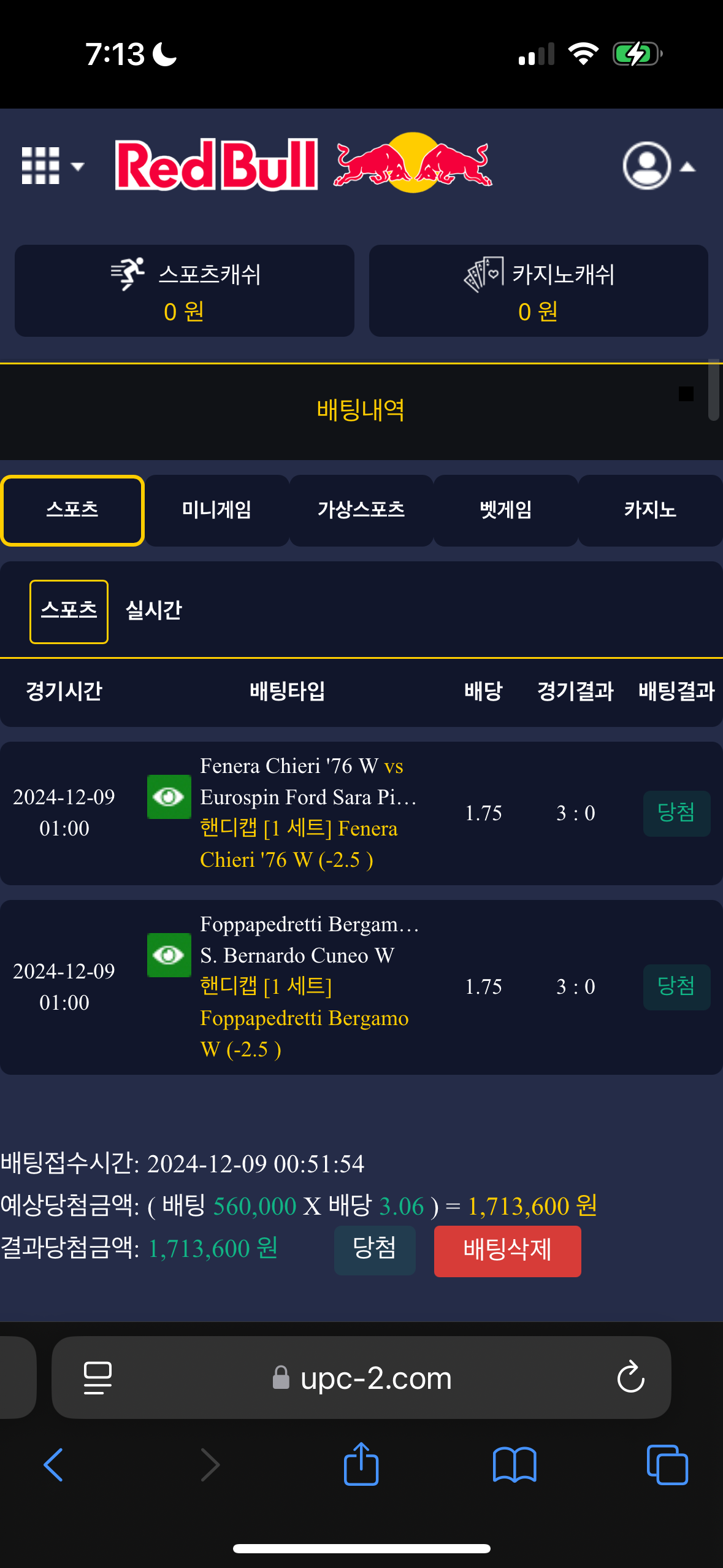Image resolution: width=723 pixels, height=1568 pixels.
Task: Toggle eye icon for Fenera Chieri match
Action: point(169,796)
